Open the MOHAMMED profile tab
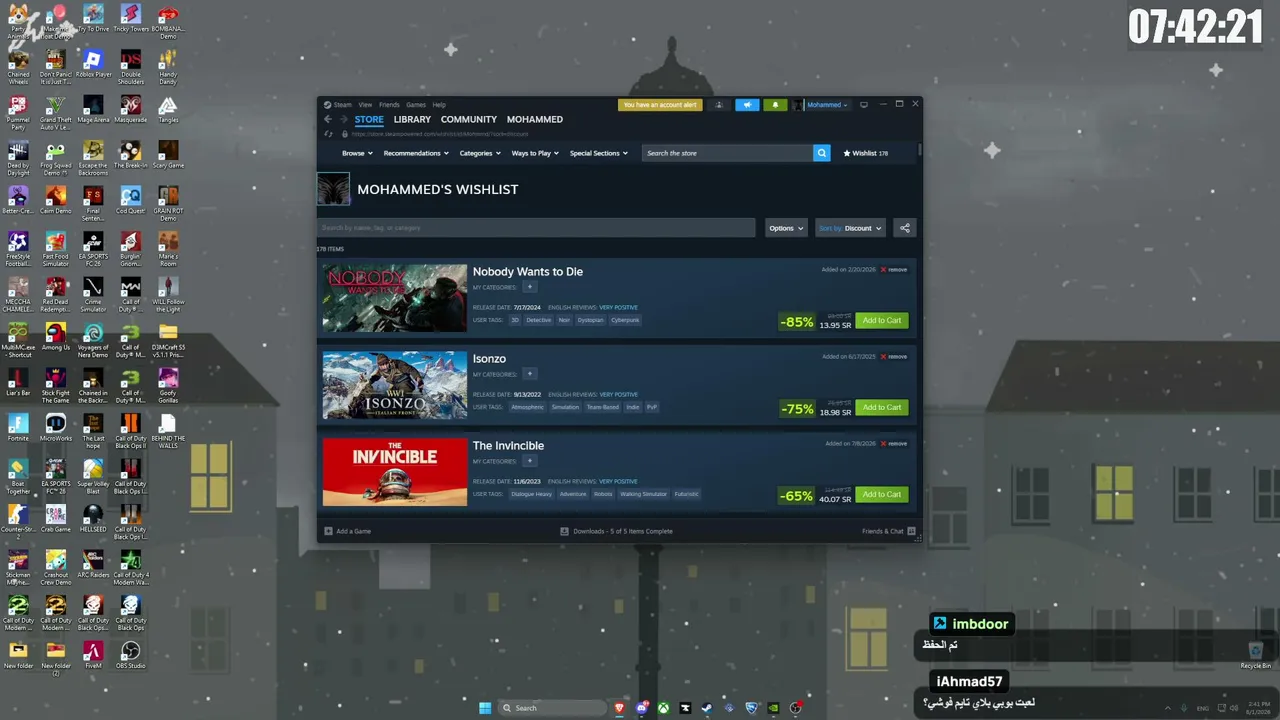The image size is (1280, 720). point(535,119)
